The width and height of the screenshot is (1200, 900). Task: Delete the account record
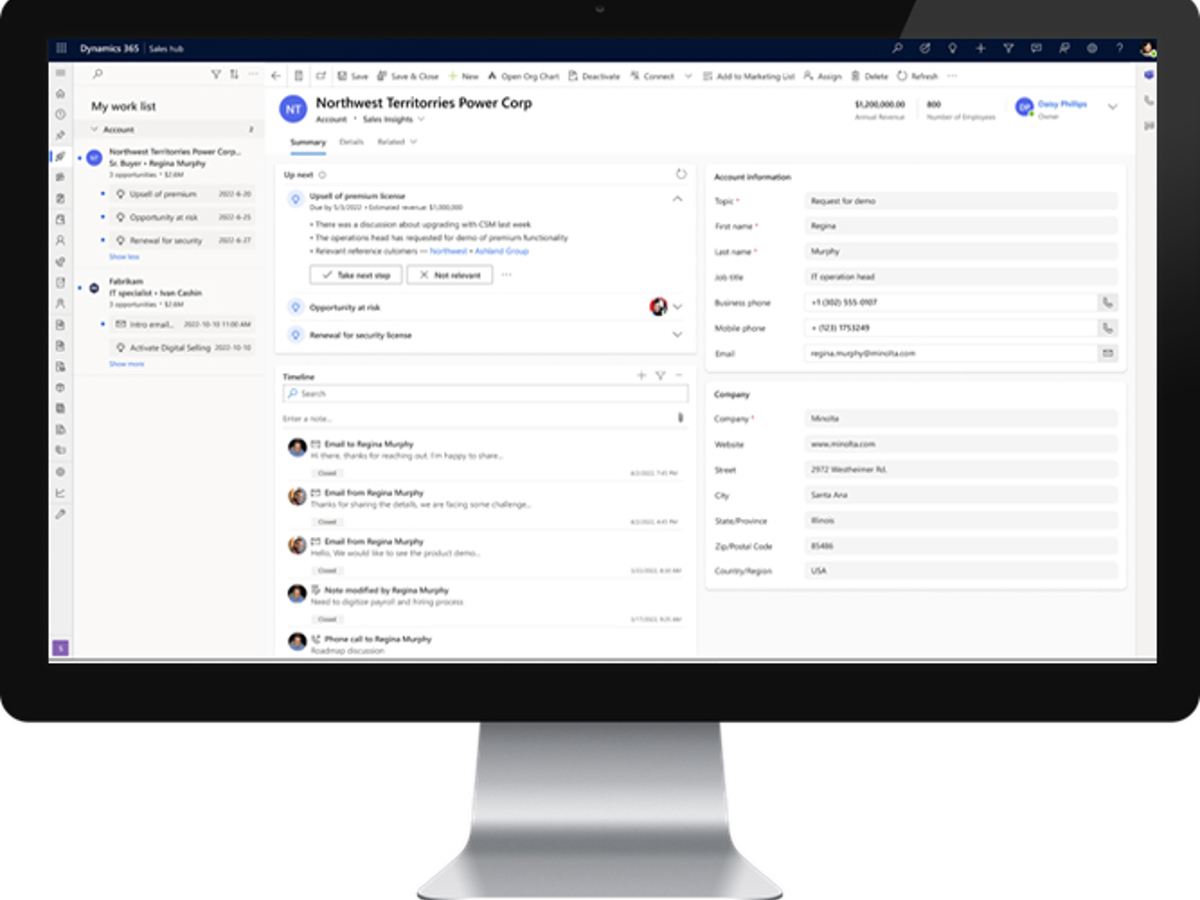click(869, 76)
